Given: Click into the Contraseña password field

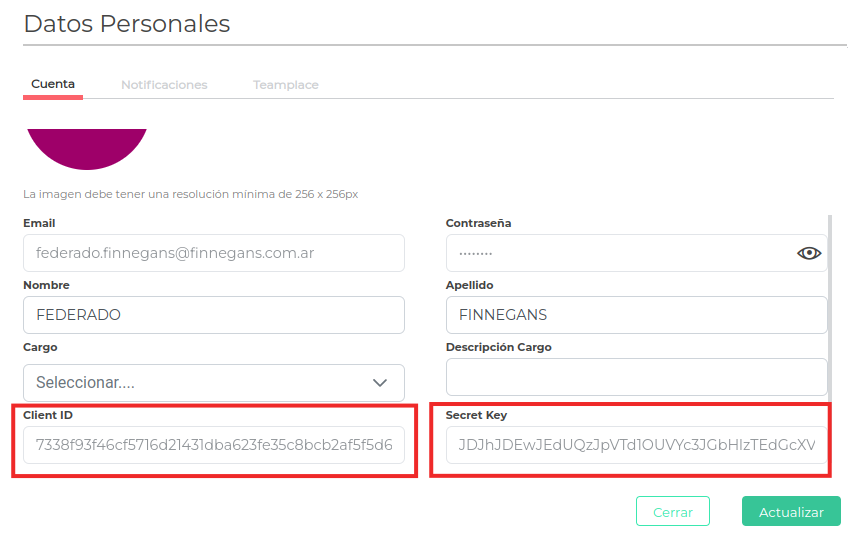Looking at the screenshot, I should coord(620,253).
